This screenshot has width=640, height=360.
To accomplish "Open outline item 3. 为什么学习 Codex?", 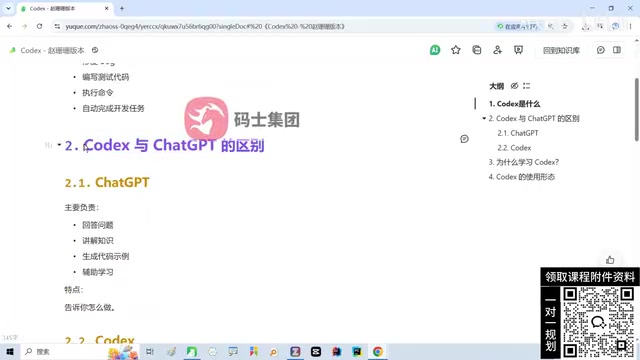I will 524,162.
